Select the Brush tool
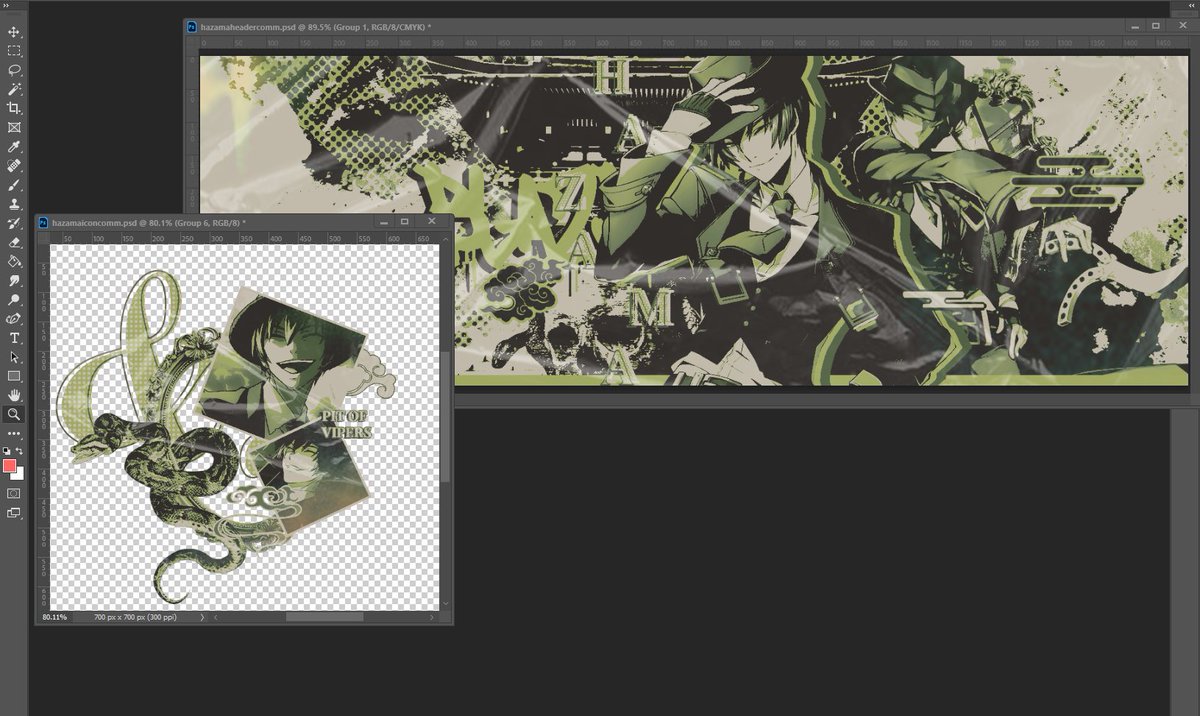Image resolution: width=1200 pixels, height=716 pixels. (14, 185)
